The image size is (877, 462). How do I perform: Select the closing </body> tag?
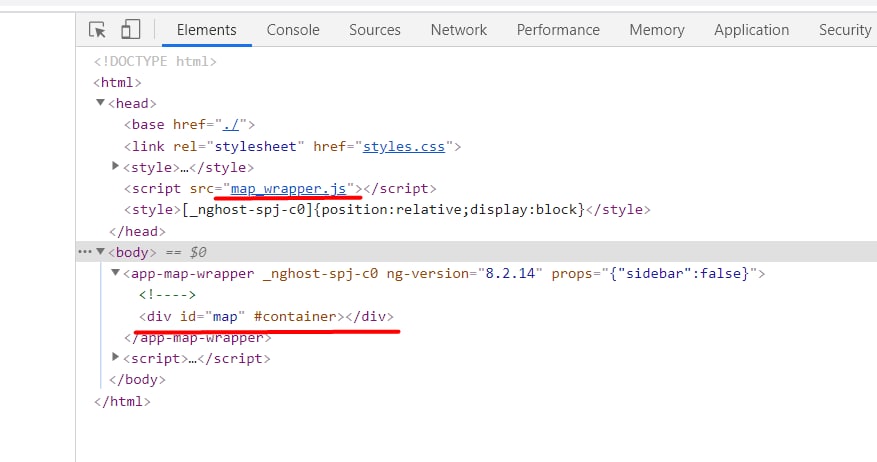click(x=138, y=380)
